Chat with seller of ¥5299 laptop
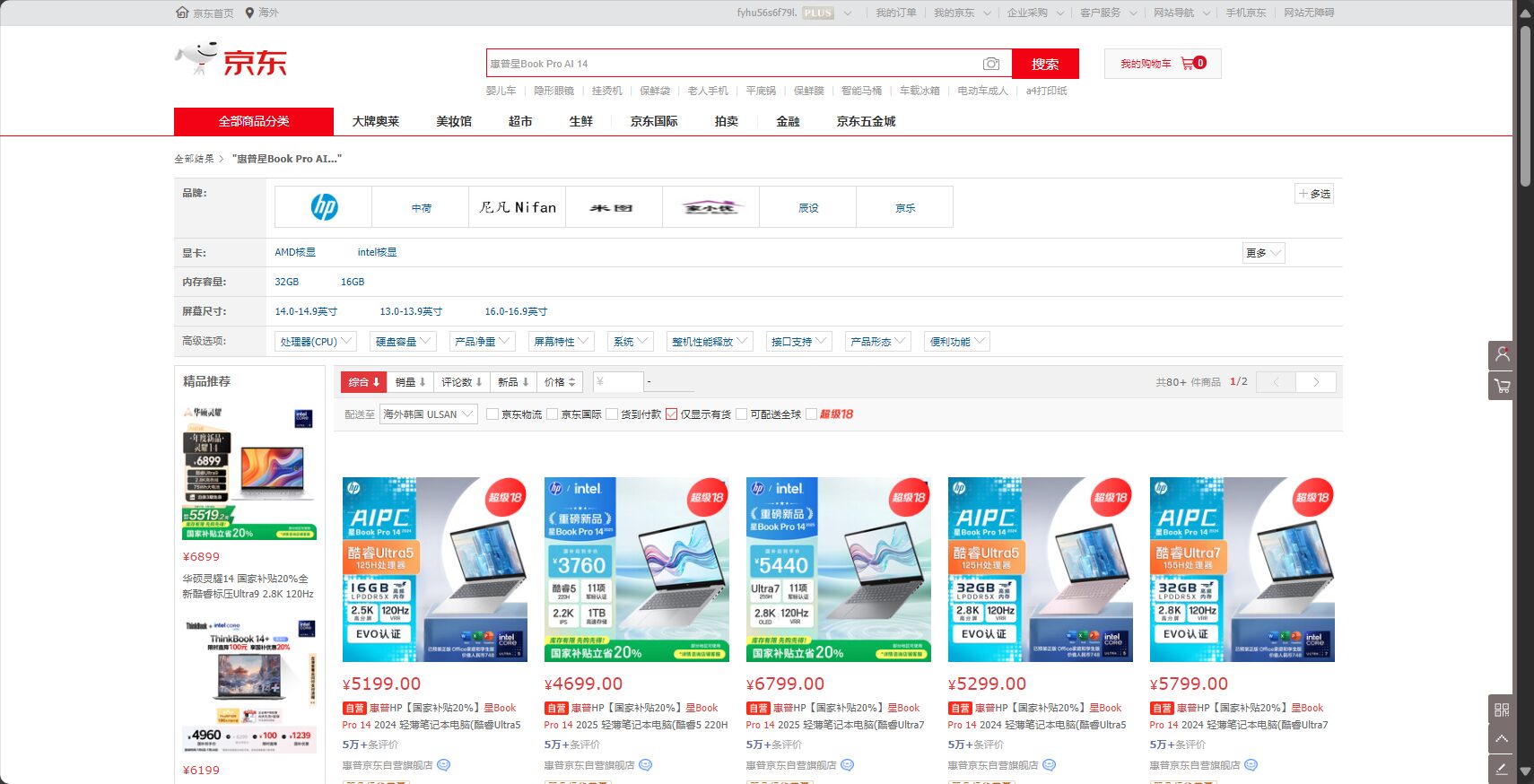 coord(1049,765)
